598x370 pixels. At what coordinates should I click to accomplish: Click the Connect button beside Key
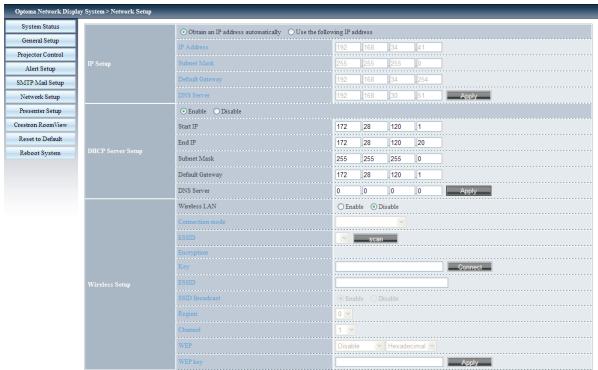(x=469, y=267)
